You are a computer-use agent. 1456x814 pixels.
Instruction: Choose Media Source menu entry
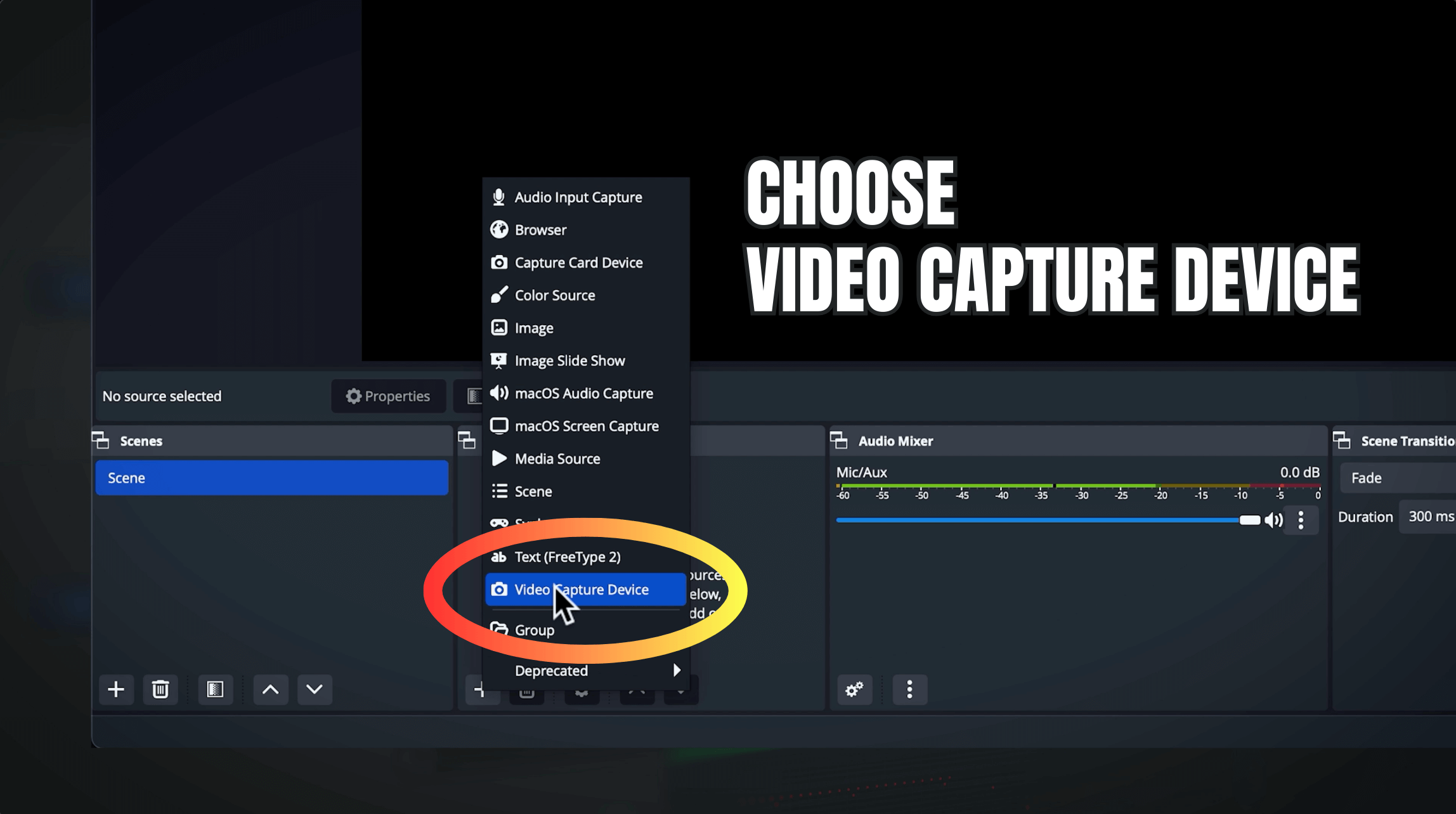[557, 459]
